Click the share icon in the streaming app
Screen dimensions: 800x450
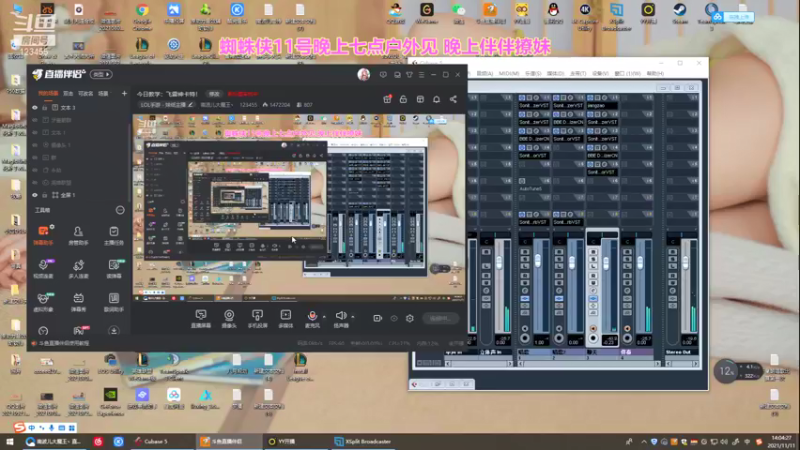tap(453, 99)
